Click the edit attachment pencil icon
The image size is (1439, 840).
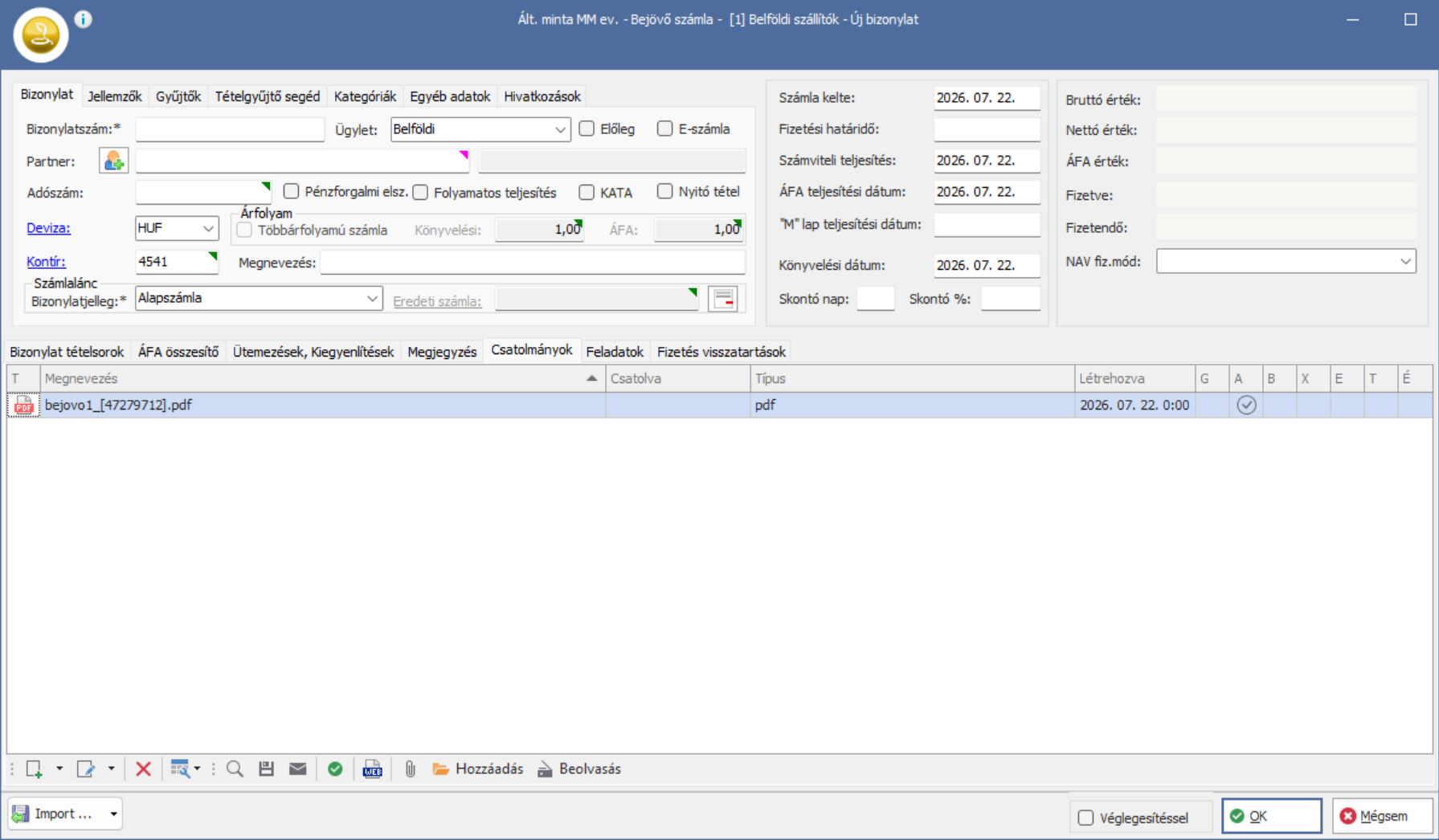(85, 769)
